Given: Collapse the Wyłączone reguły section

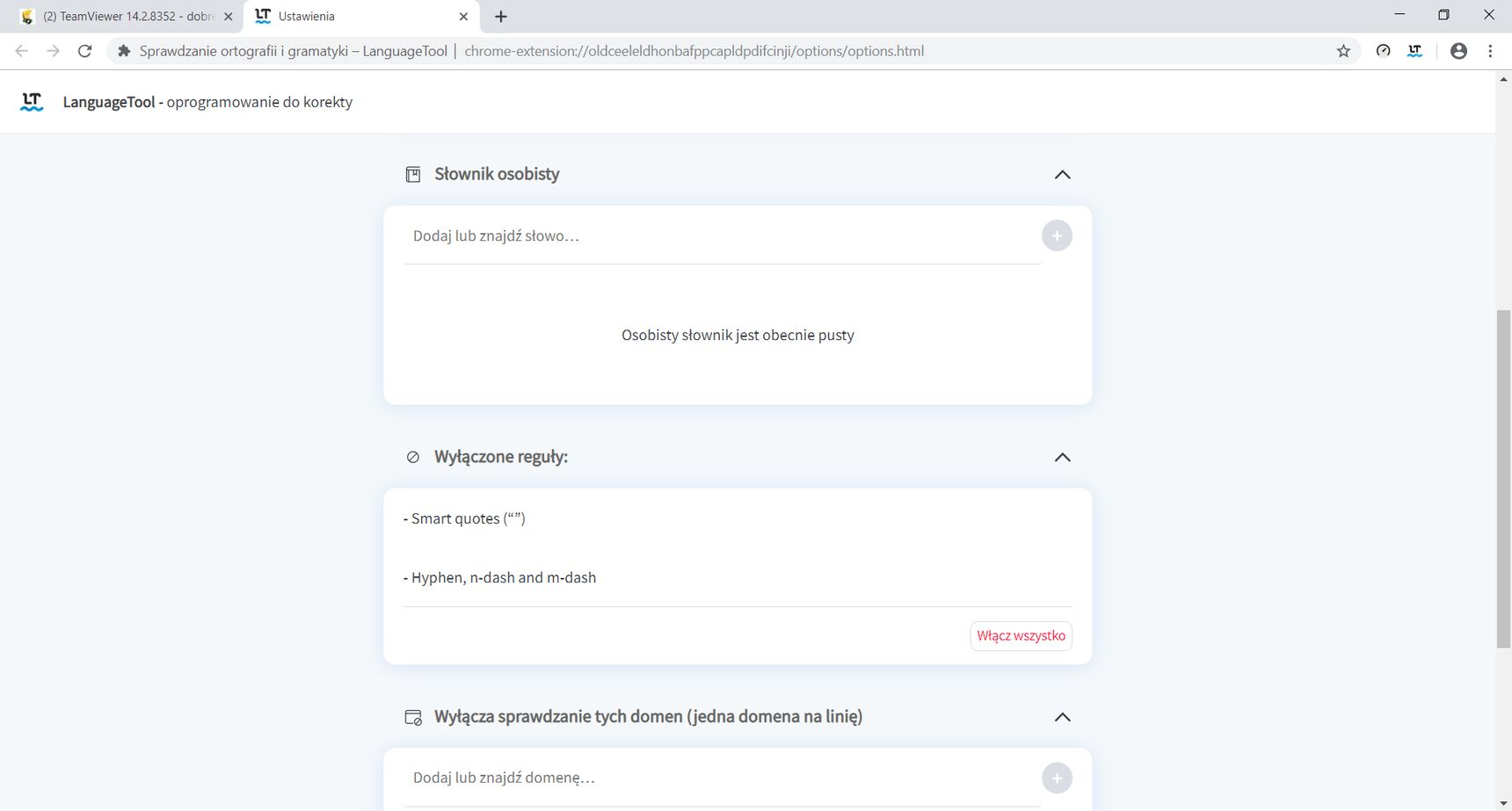Looking at the screenshot, I should coord(1062,457).
